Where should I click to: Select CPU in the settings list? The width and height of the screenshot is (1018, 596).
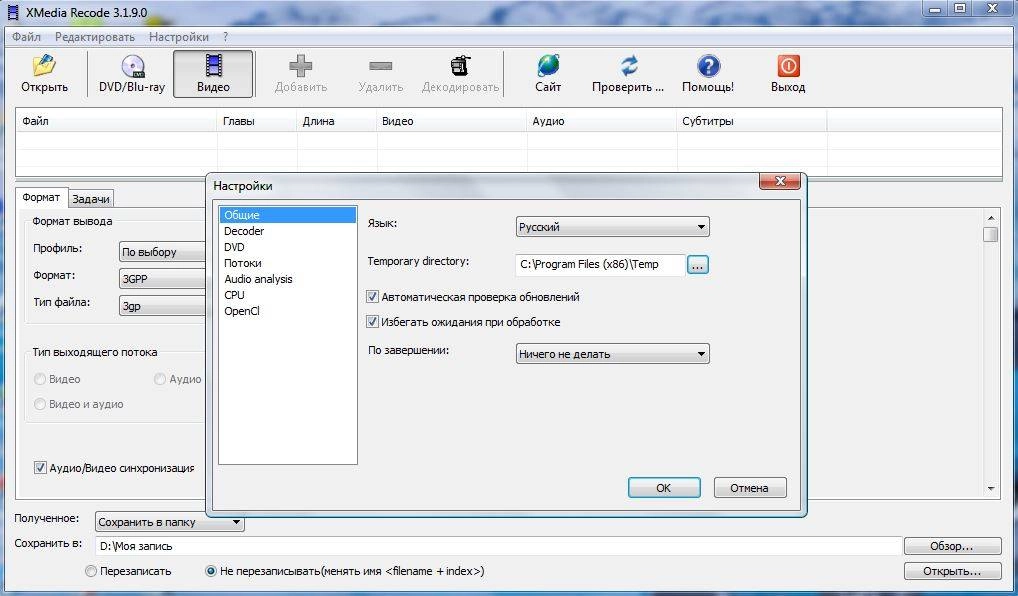coord(288,295)
